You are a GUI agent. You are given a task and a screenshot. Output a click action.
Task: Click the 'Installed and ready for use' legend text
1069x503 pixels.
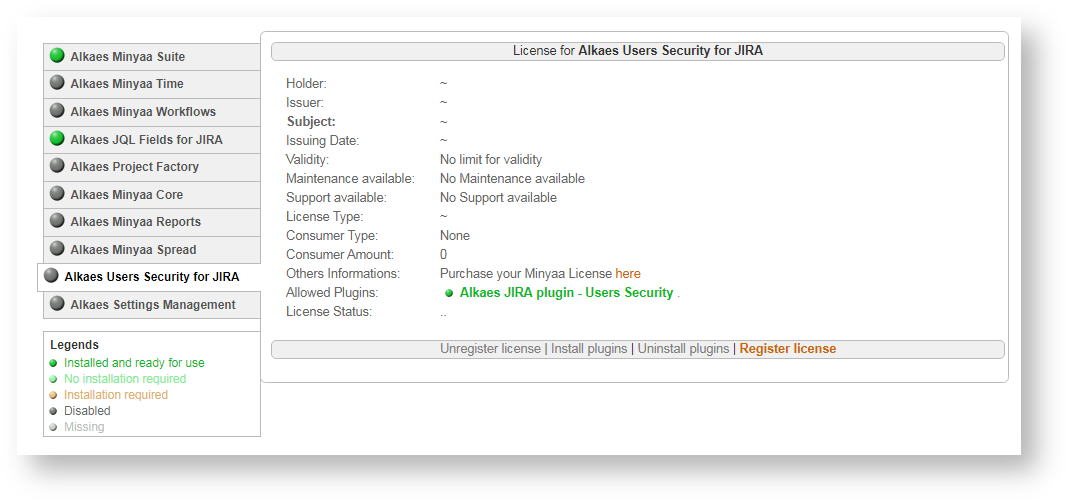(134, 363)
